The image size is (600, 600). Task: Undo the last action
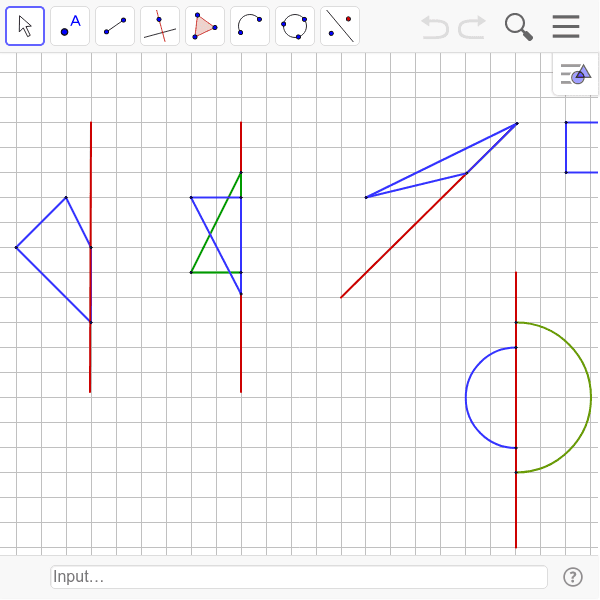point(435,27)
